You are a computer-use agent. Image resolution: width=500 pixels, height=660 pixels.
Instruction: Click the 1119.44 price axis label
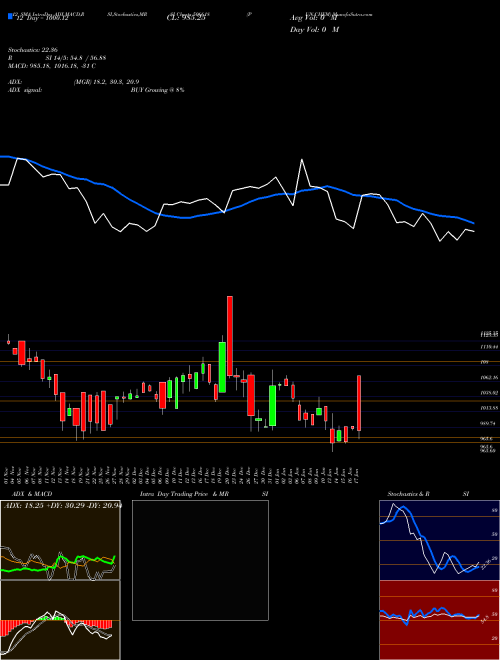pos(489,347)
